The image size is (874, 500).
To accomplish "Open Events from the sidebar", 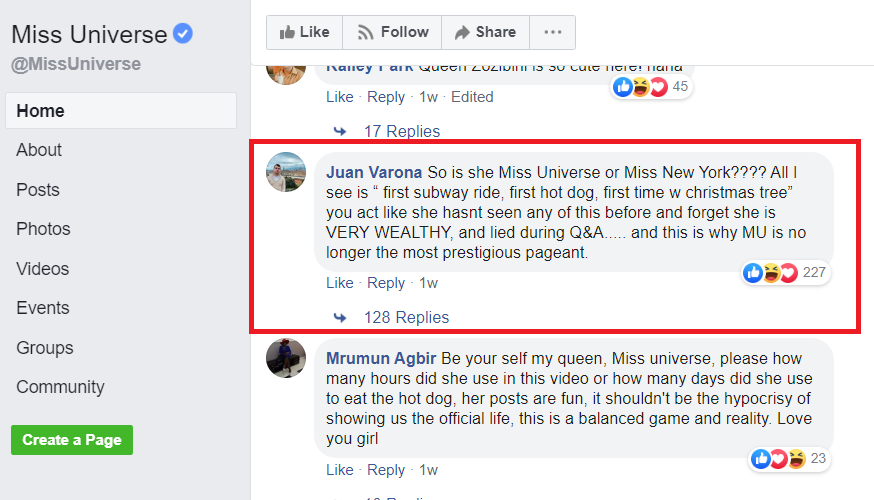I will pos(43,308).
